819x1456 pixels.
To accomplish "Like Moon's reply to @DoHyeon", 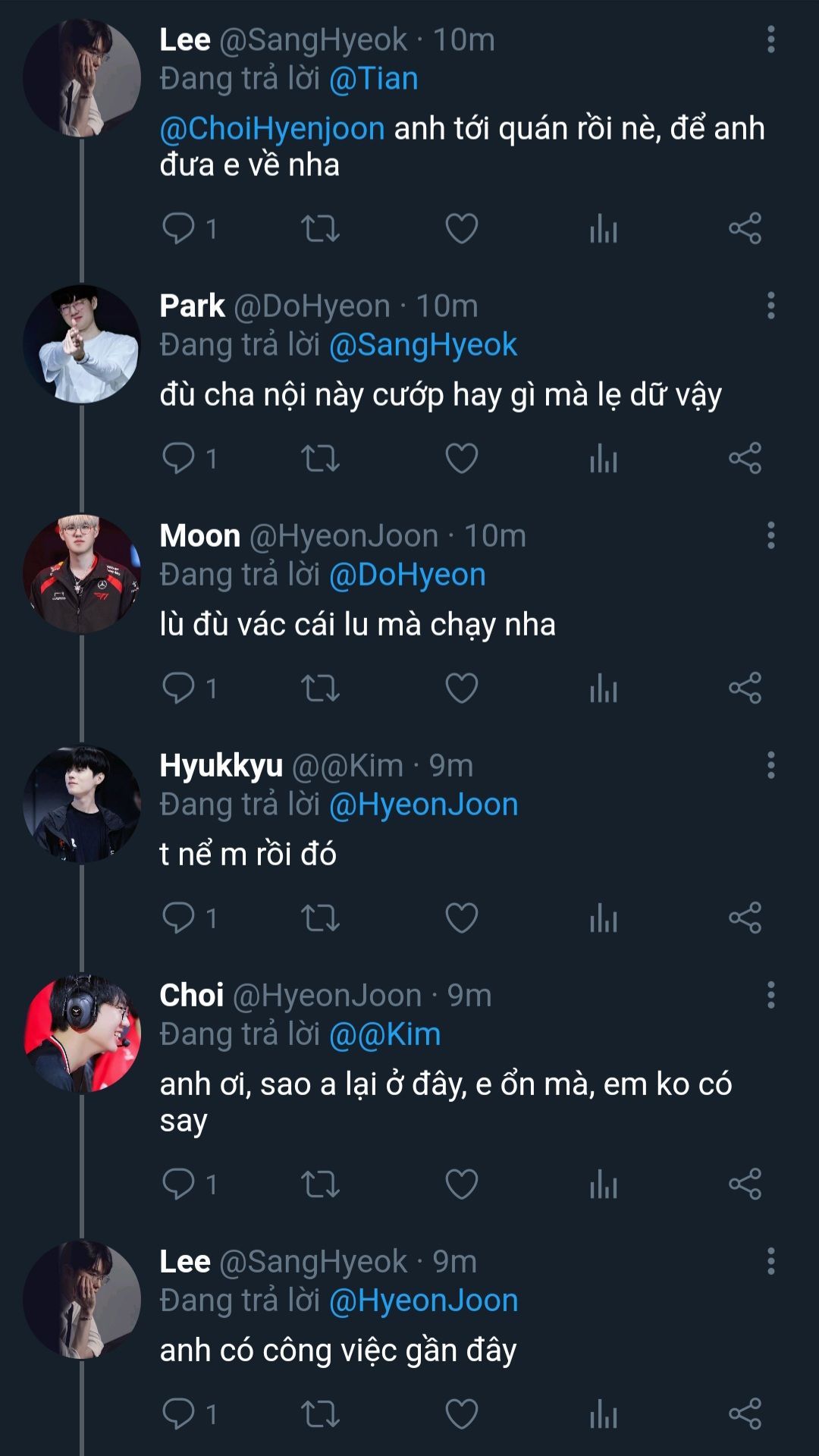I will coord(461,688).
